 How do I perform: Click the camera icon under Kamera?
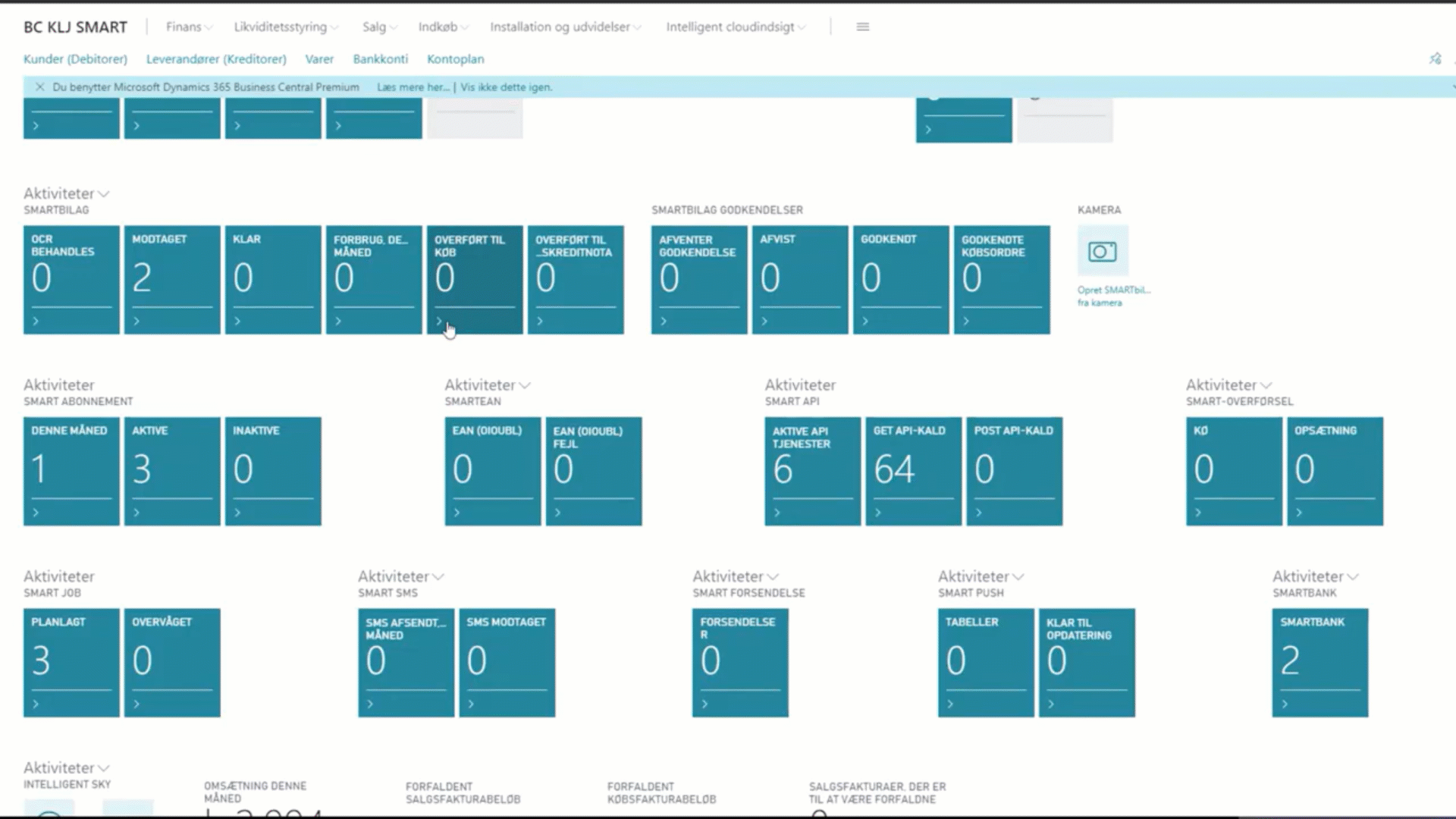[1102, 251]
